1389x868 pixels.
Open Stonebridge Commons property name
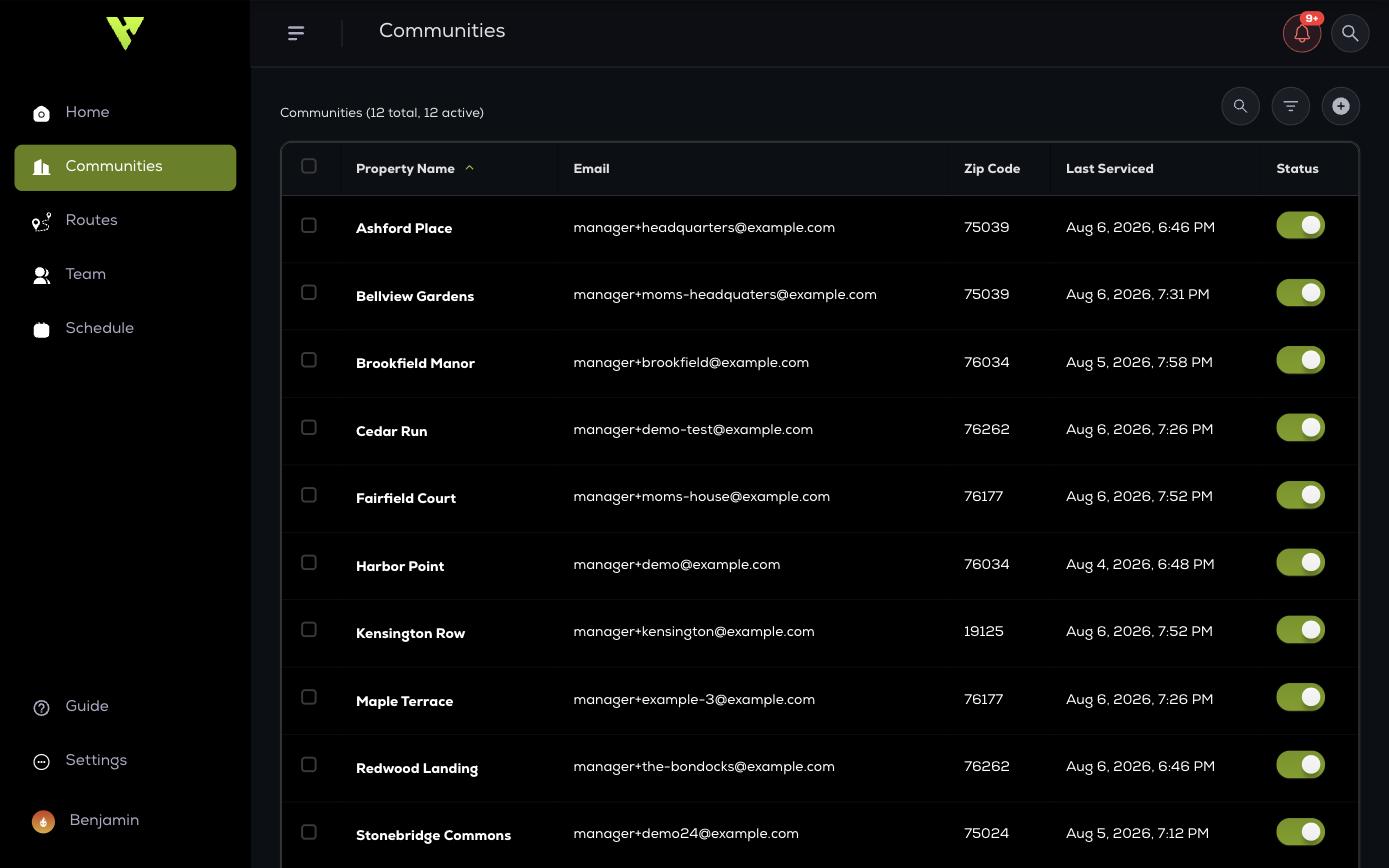433,836
